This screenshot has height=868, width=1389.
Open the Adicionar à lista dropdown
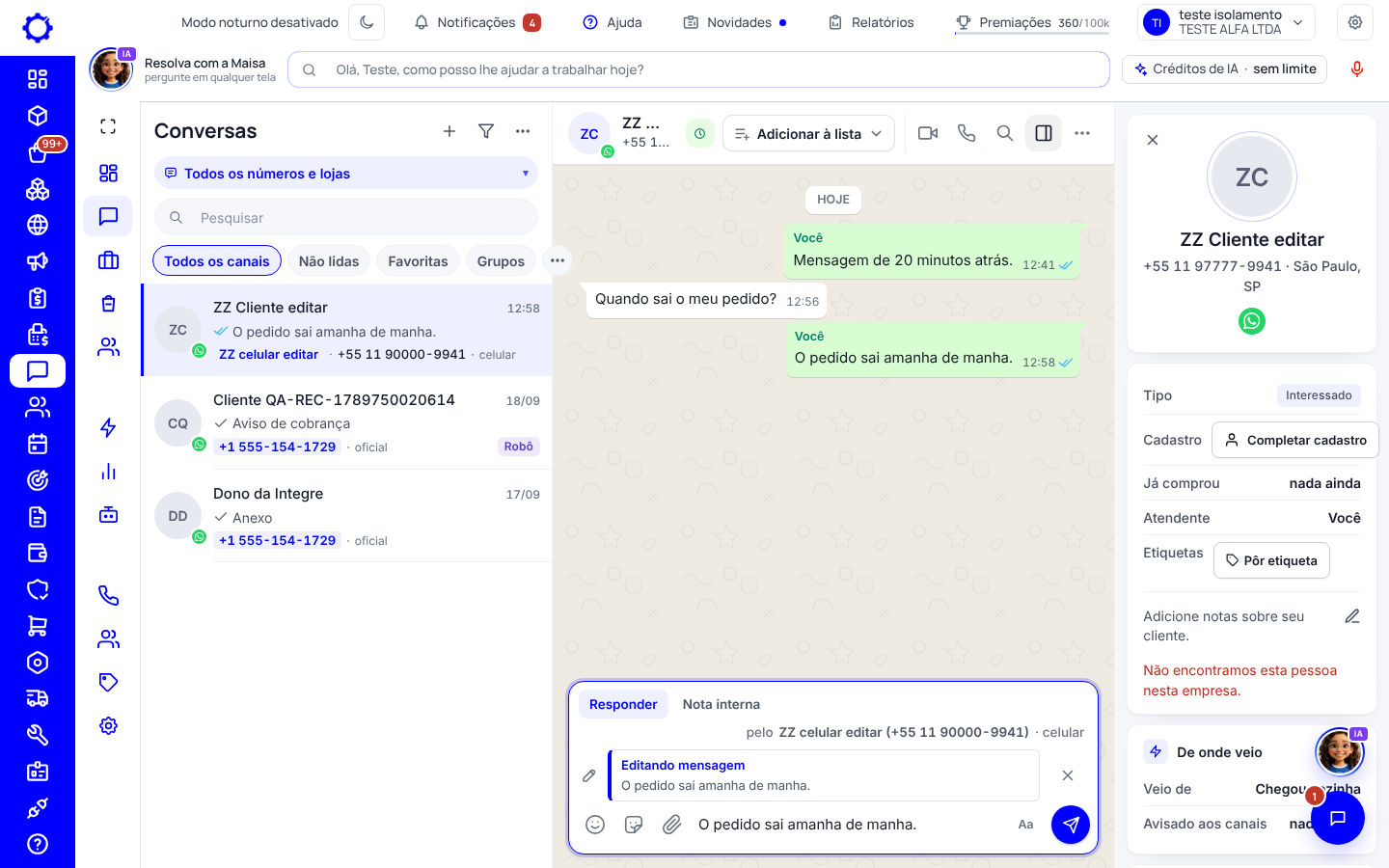click(x=808, y=134)
